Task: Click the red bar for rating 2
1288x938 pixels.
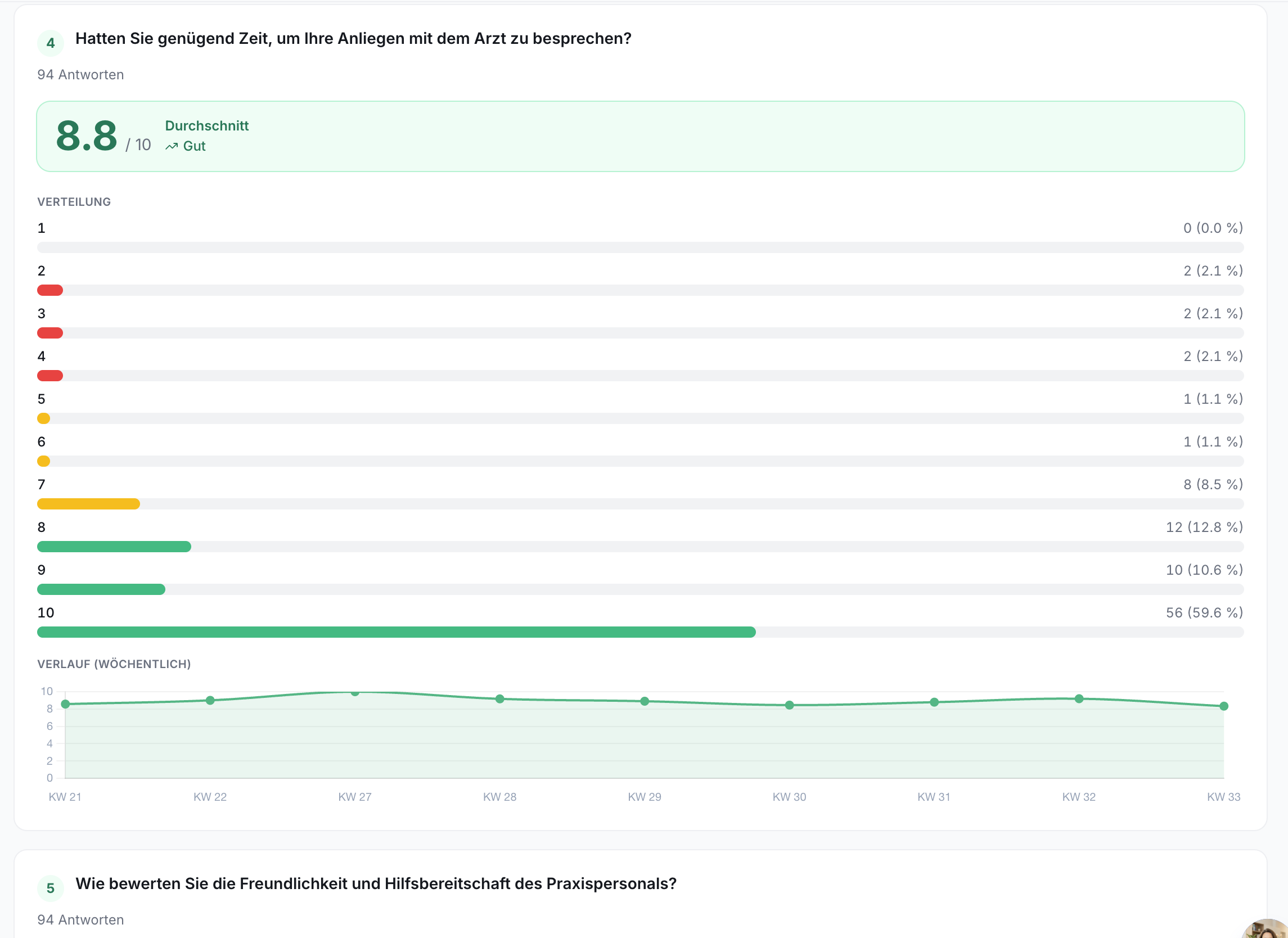Action: [50, 290]
